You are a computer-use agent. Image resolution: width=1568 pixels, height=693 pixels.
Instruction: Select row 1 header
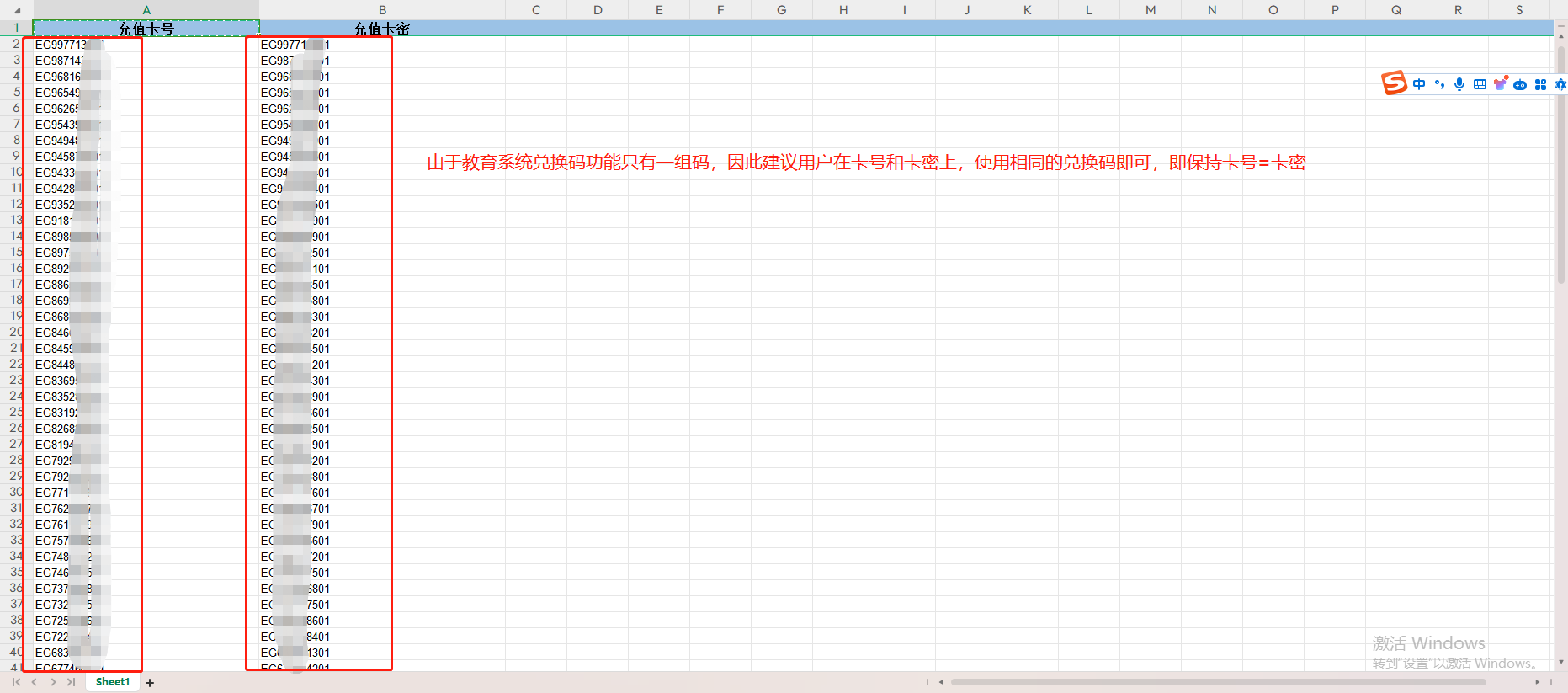tap(16, 28)
